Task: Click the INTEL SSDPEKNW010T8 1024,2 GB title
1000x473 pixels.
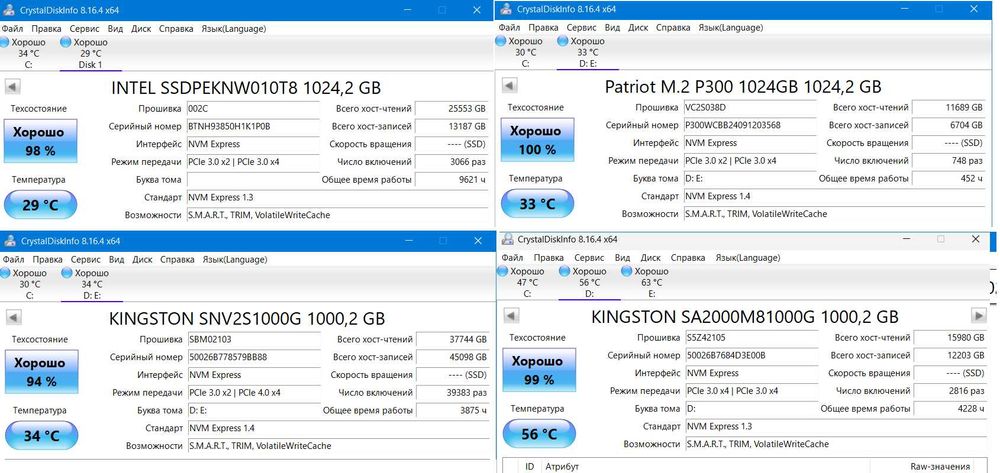Action: click(x=246, y=87)
